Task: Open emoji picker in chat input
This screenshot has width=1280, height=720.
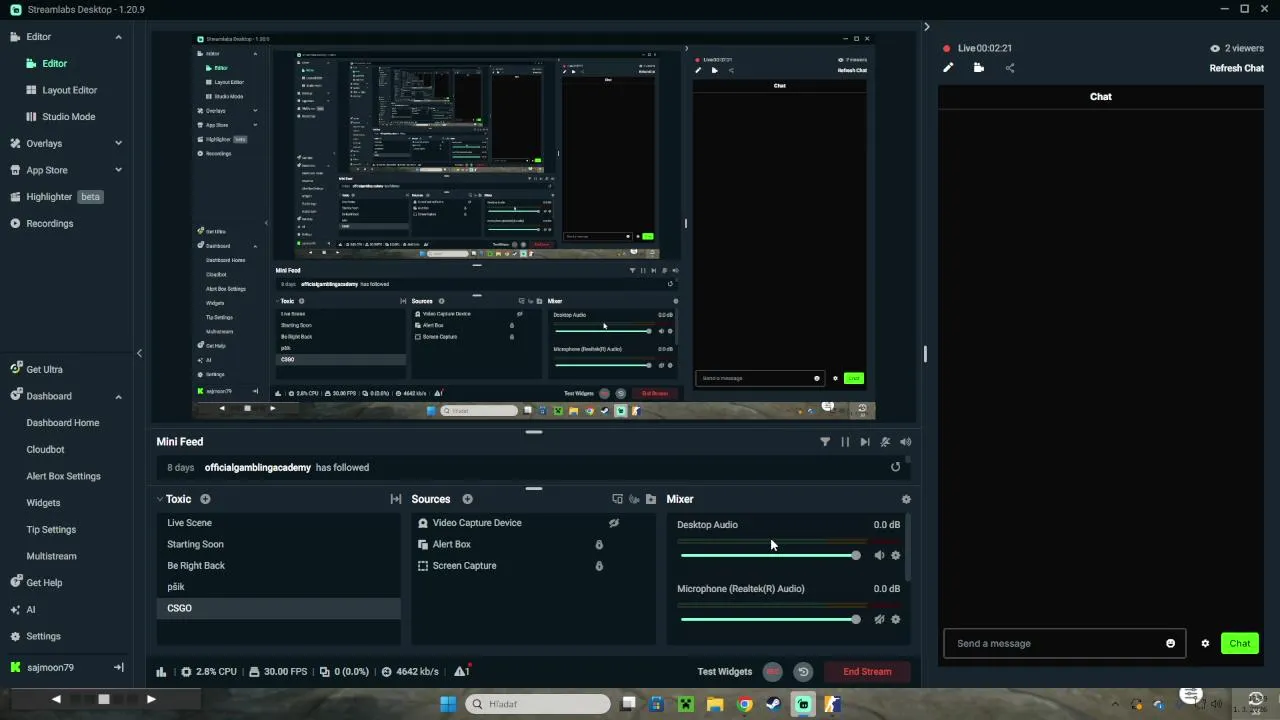Action: click(1170, 643)
